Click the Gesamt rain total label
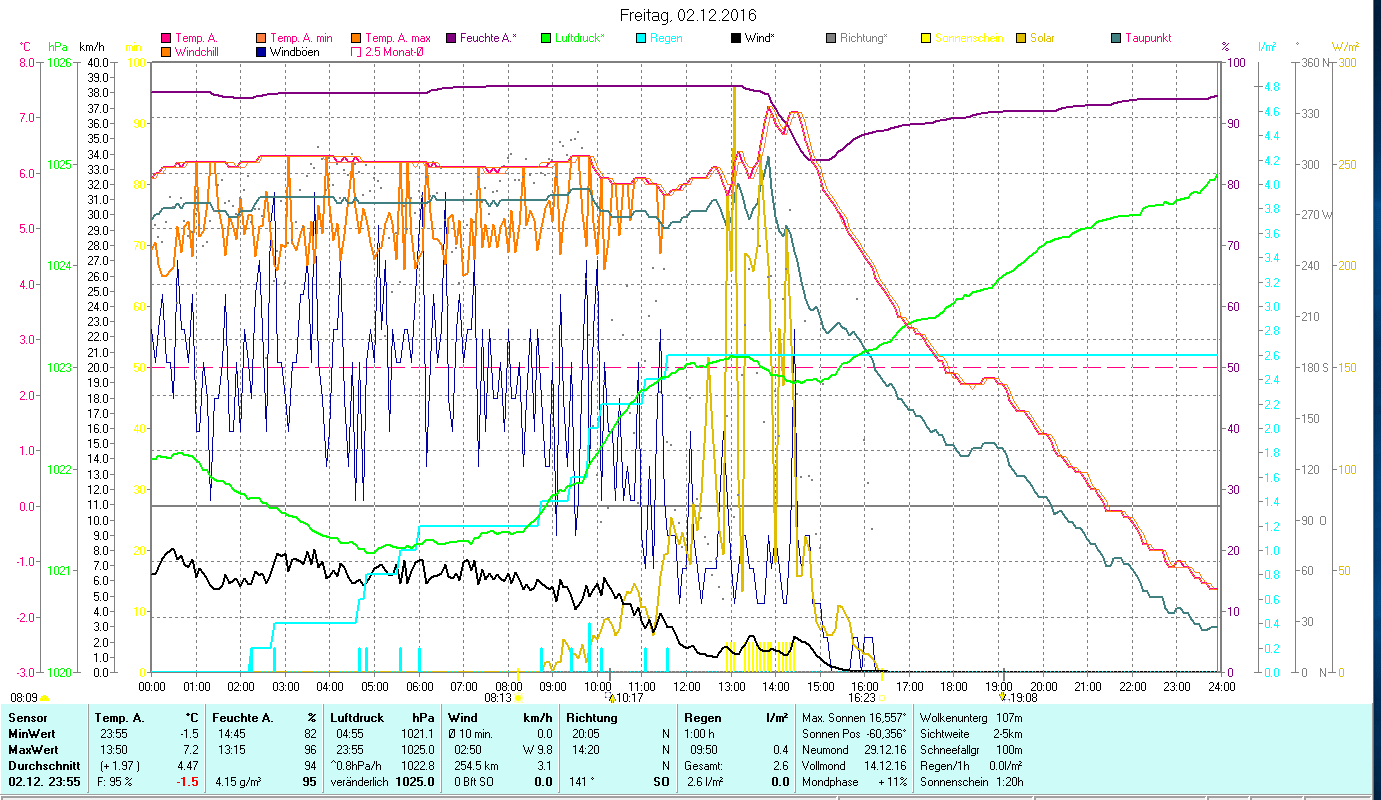Viewport: 1381px width, 800px height. coord(705,765)
